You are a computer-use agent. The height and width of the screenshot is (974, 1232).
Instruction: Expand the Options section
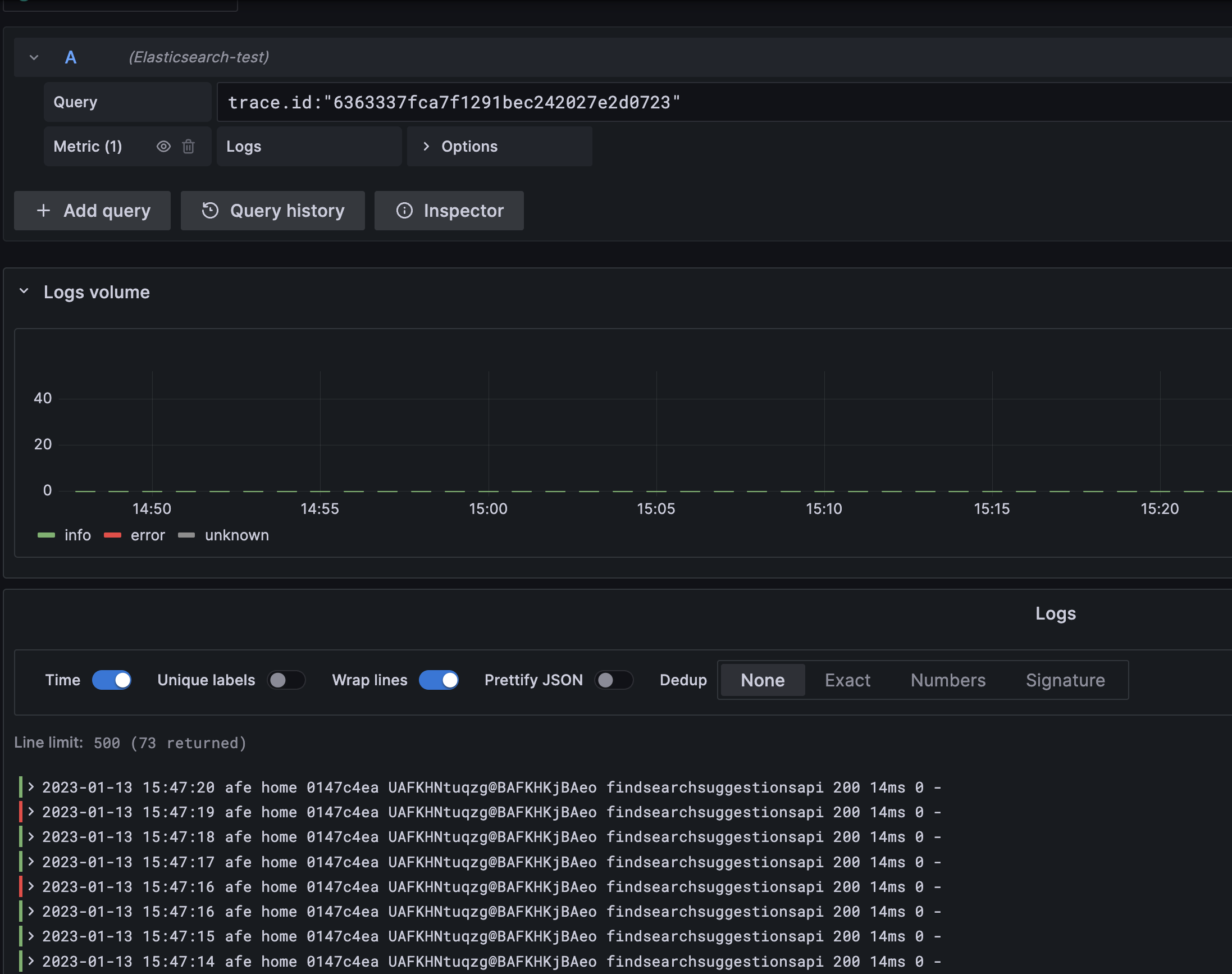[426, 147]
